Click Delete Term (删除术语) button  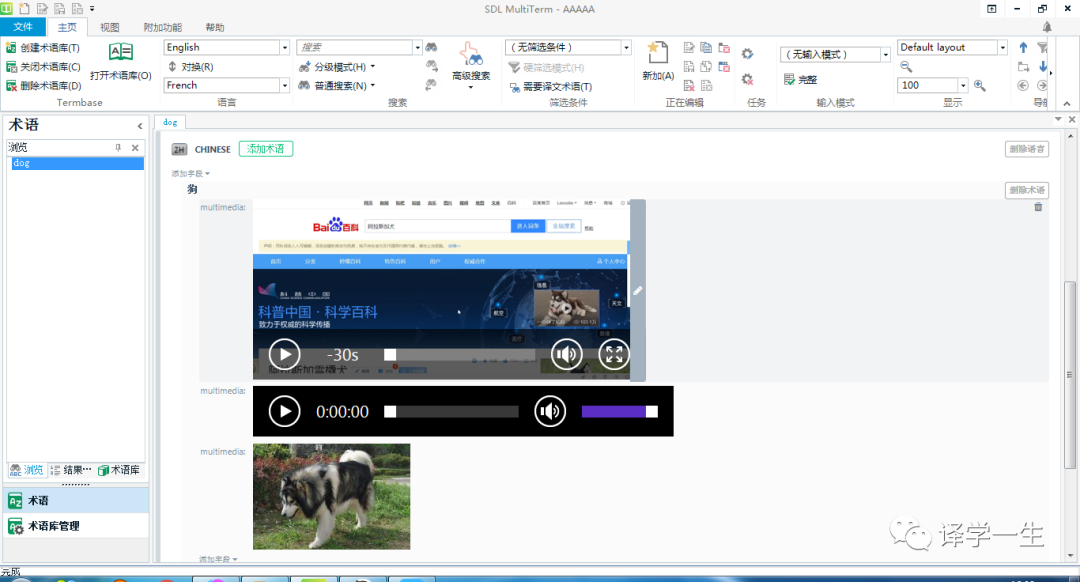click(x=1026, y=190)
